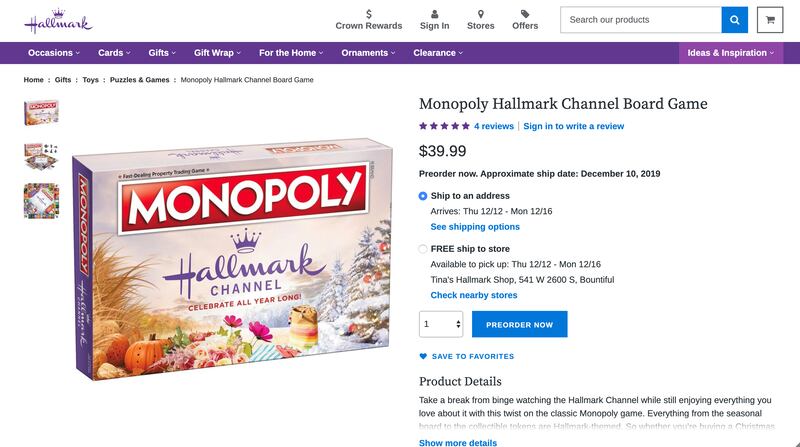Select Ship to an address option

[423, 196]
